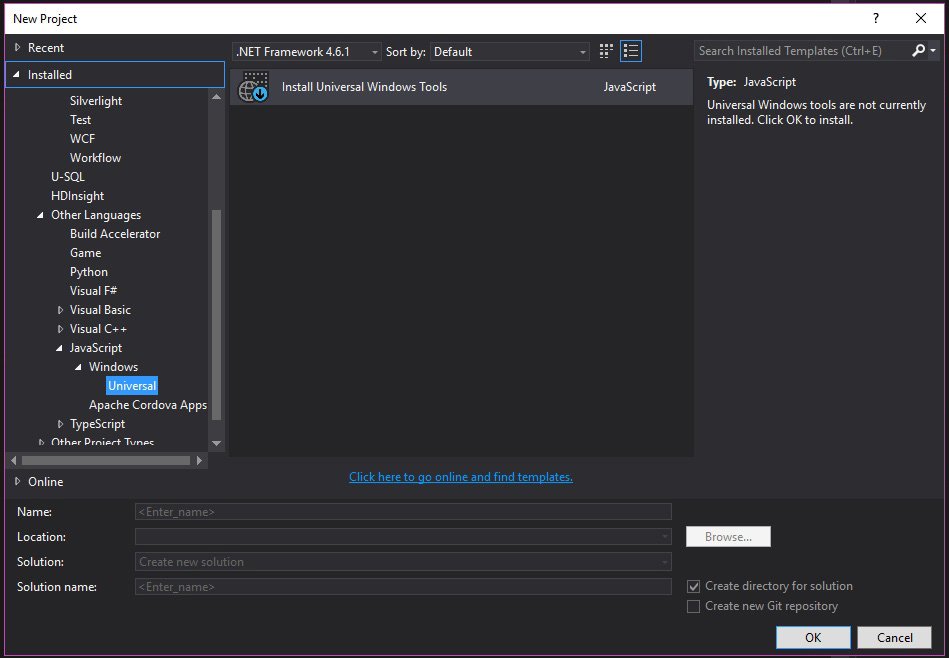
Task: Collapse the JavaScript node
Action: pyautogui.click(x=59, y=348)
